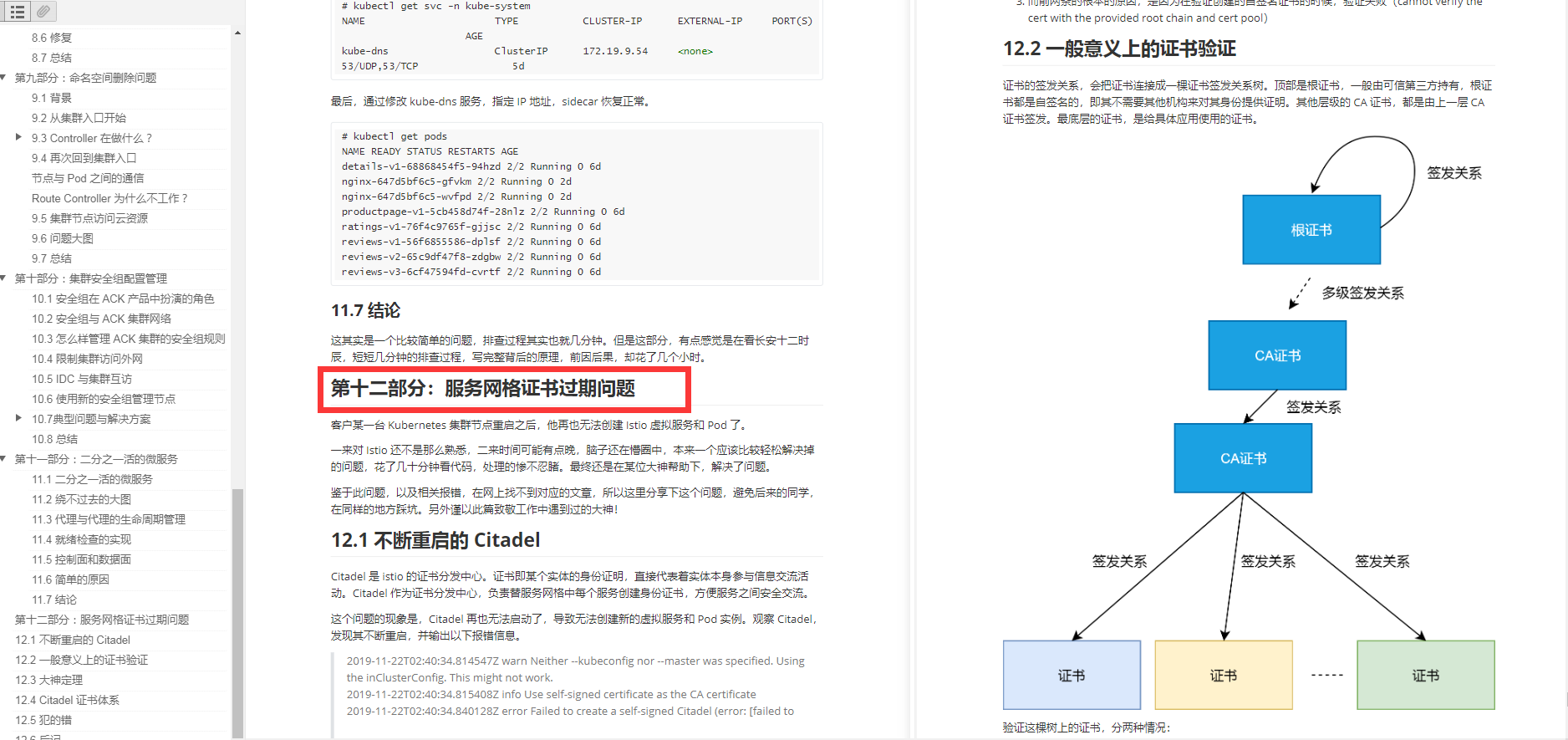
Task: Click the 根证书 box in the diagram
Action: pos(1311,230)
